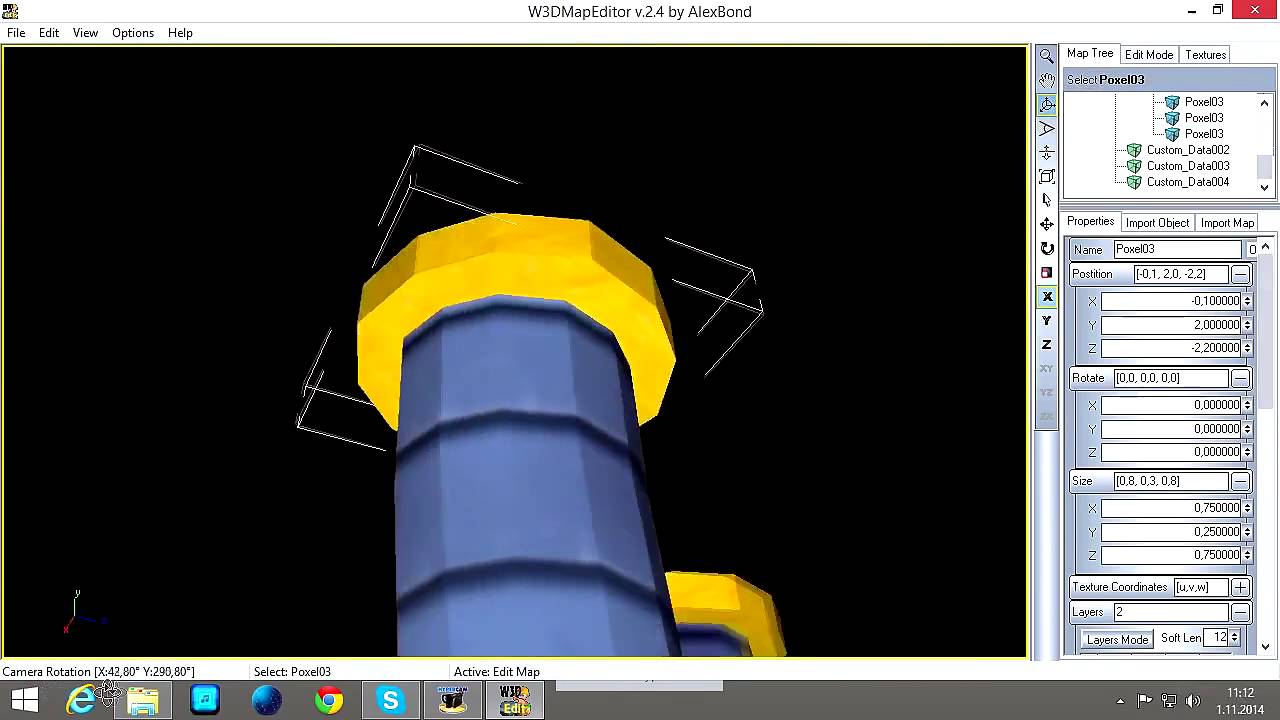
Task: Select Custom_Data003 in the map tree
Action: tap(1188, 166)
